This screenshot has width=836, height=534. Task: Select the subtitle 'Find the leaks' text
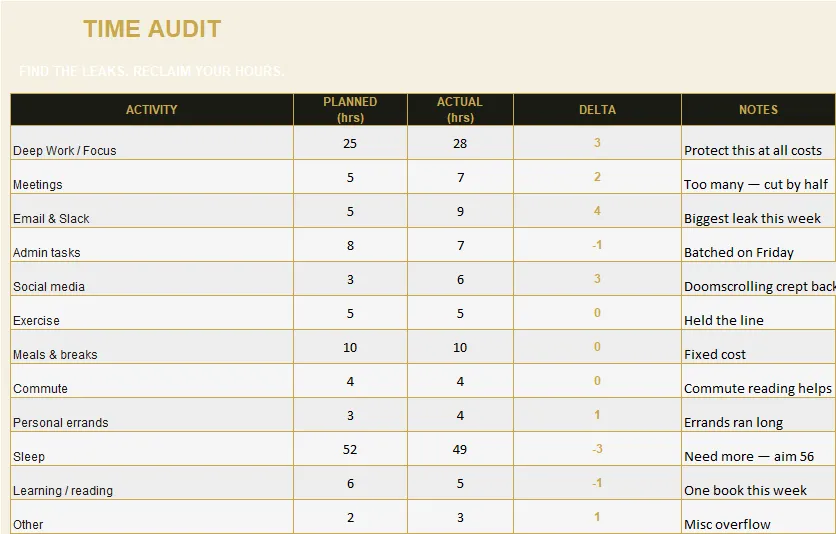pos(152,71)
